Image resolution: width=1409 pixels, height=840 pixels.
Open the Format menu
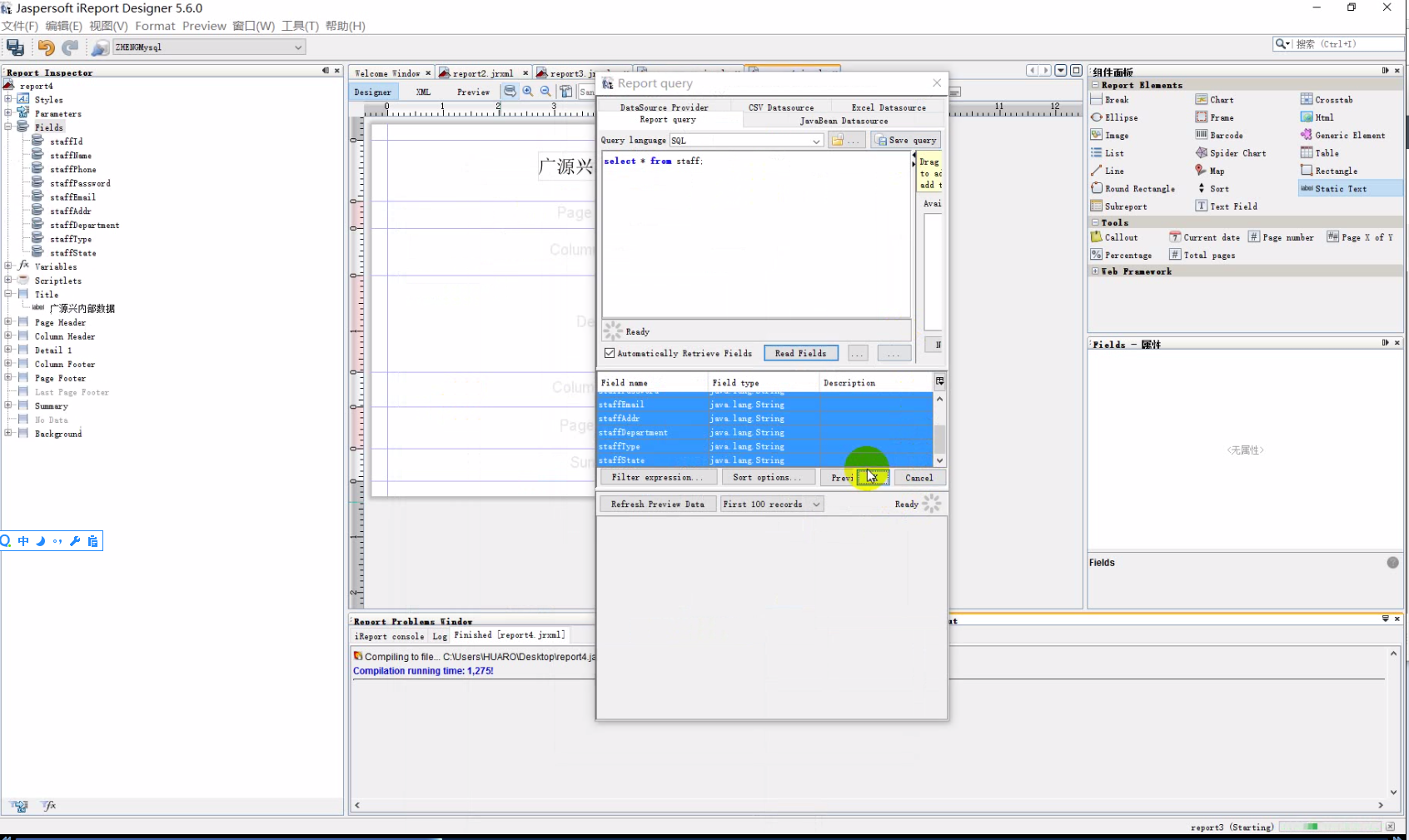coord(155,26)
